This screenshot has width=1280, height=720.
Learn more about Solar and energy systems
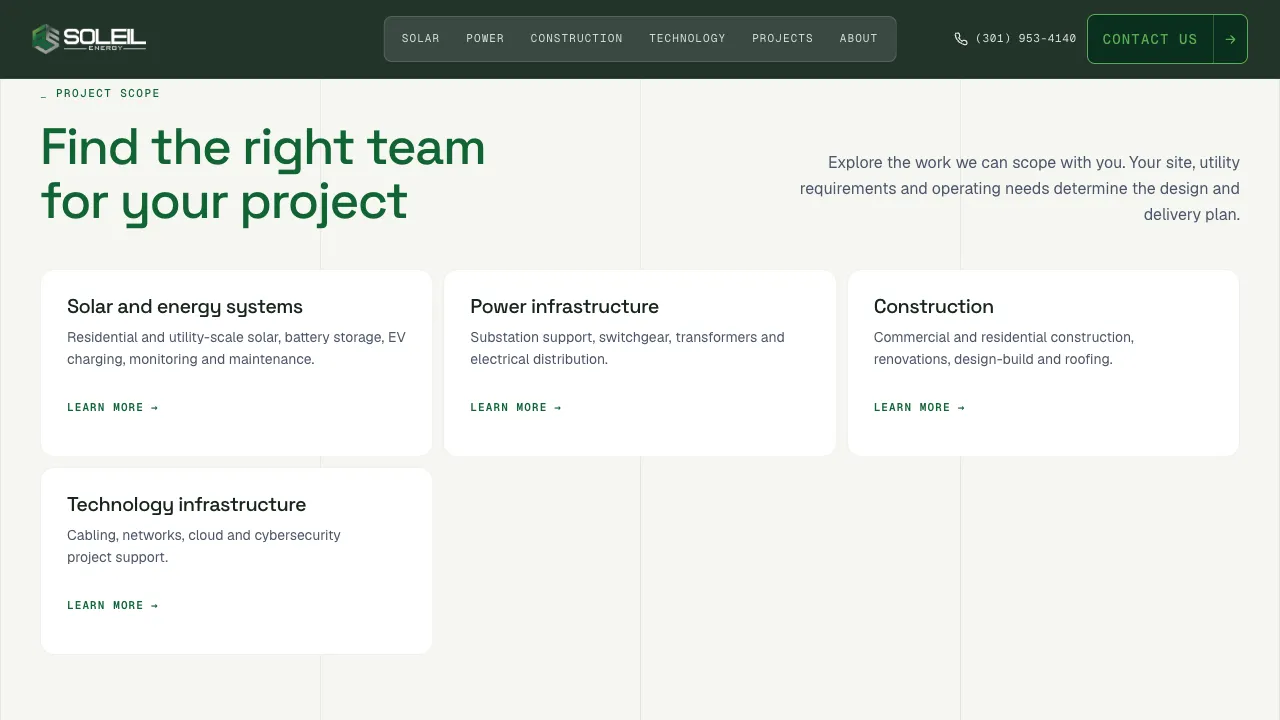tap(113, 408)
